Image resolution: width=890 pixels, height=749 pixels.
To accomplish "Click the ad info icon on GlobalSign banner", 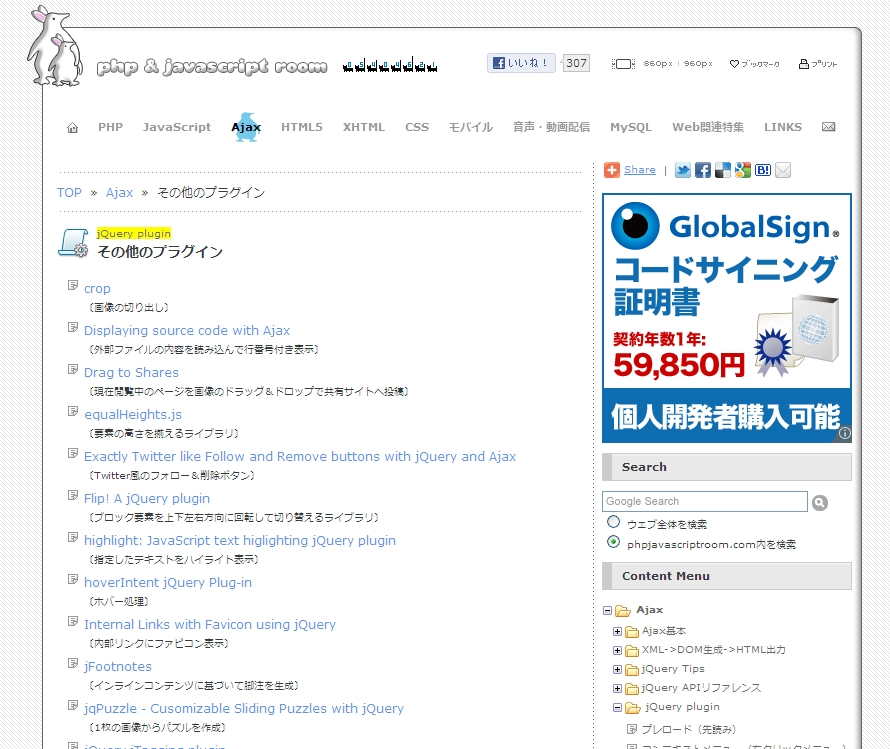I will pos(845,433).
